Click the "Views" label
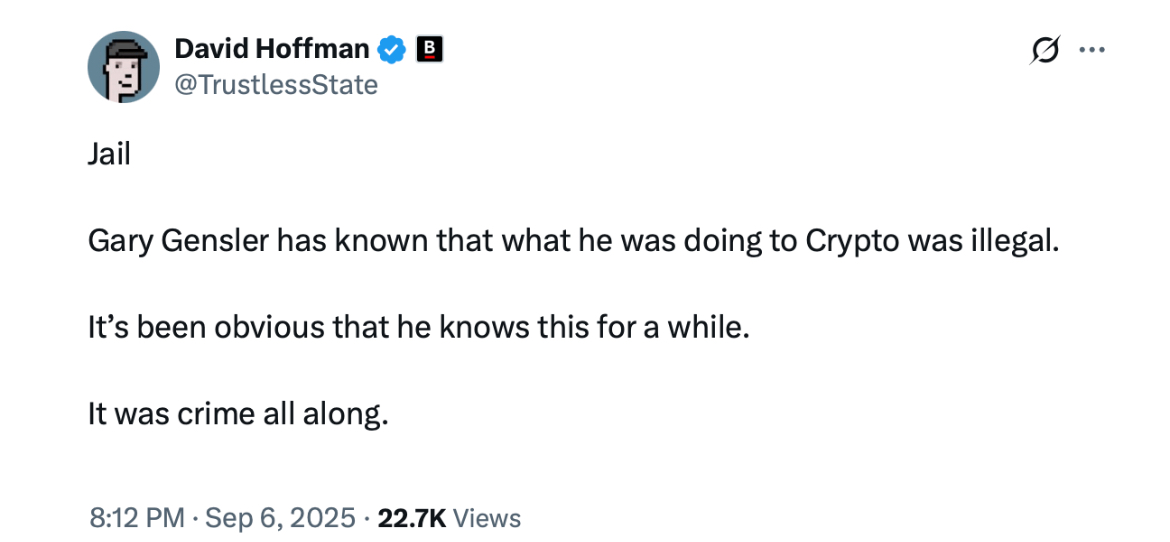 click(x=488, y=518)
